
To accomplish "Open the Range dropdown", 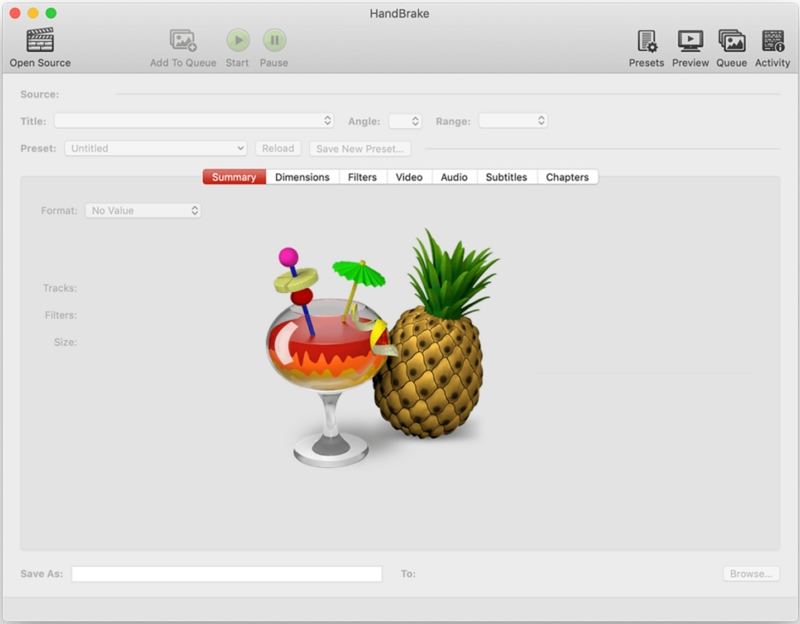I will (513, 121).
